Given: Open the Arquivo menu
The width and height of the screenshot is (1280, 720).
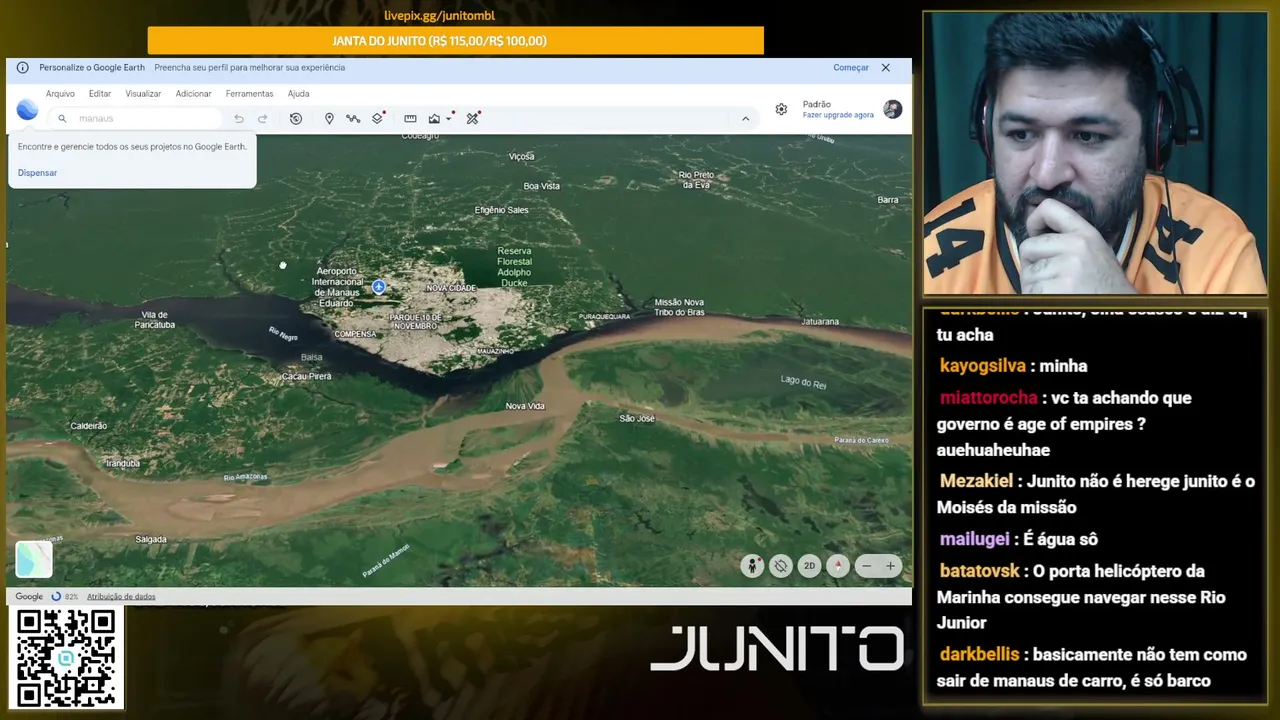Looking at the screenshot, I should [60, 94].
